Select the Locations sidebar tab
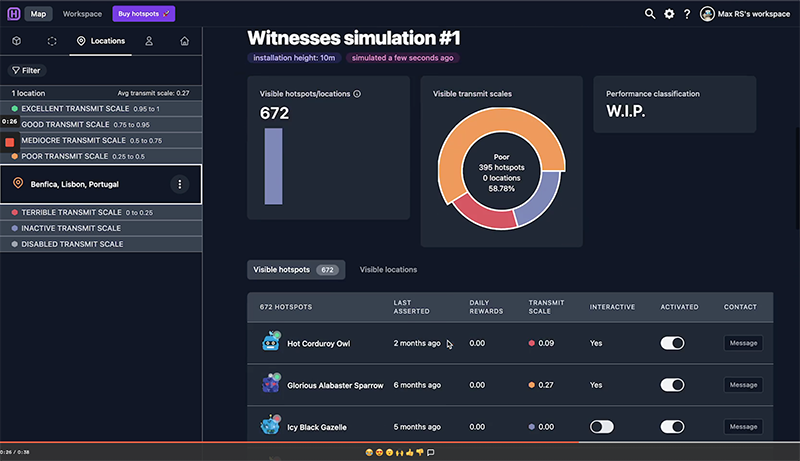The width and height of the screenshot is (800, 461). coord(101,41)
